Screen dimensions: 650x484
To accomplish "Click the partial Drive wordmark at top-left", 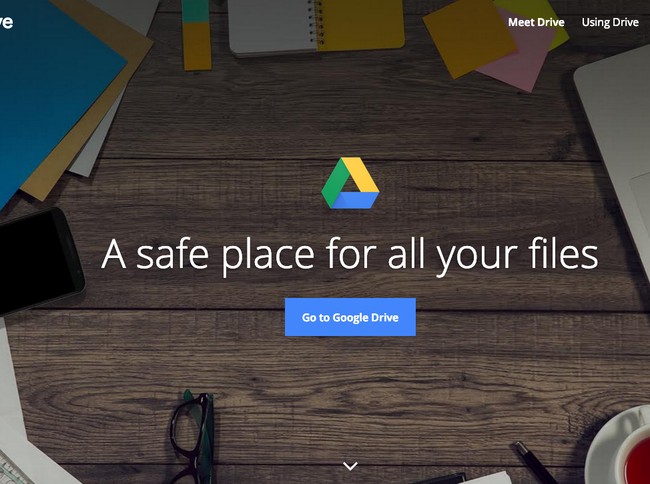I will point(6,22).
